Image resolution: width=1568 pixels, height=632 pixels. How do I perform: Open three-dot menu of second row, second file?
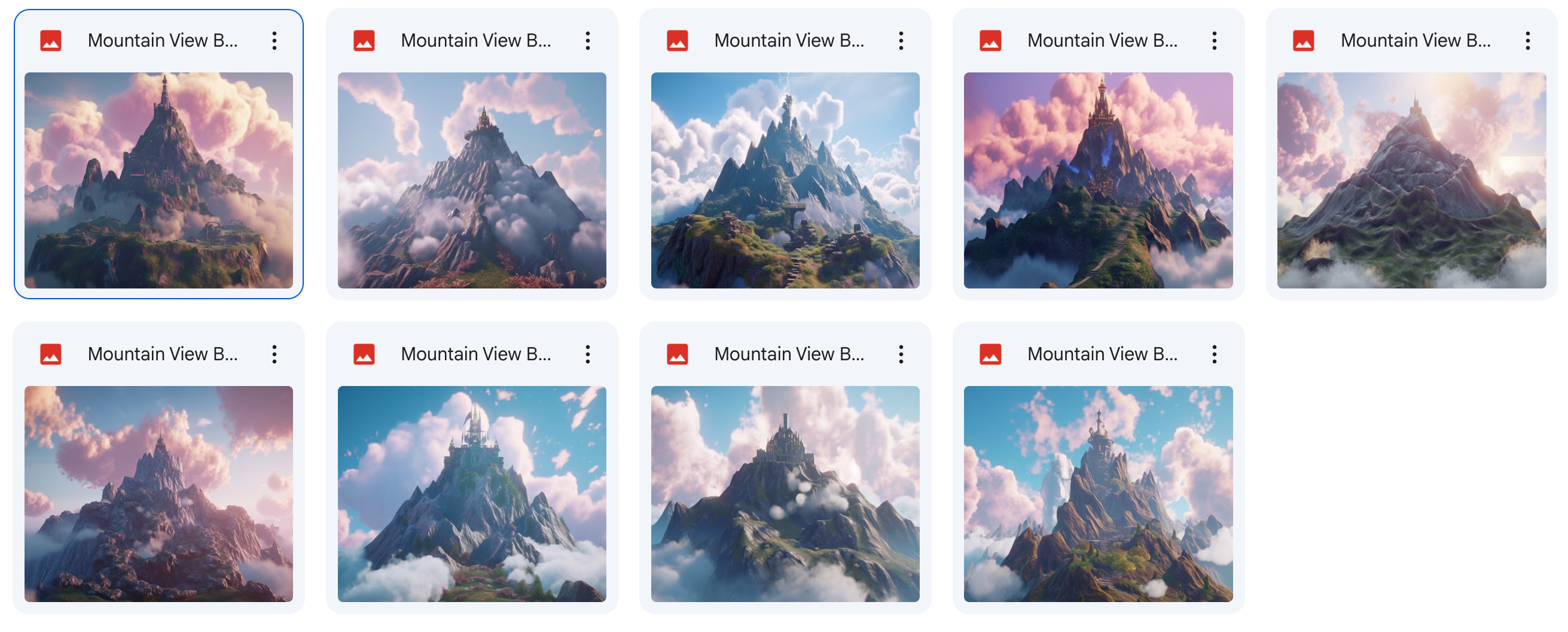coord(587,354)
